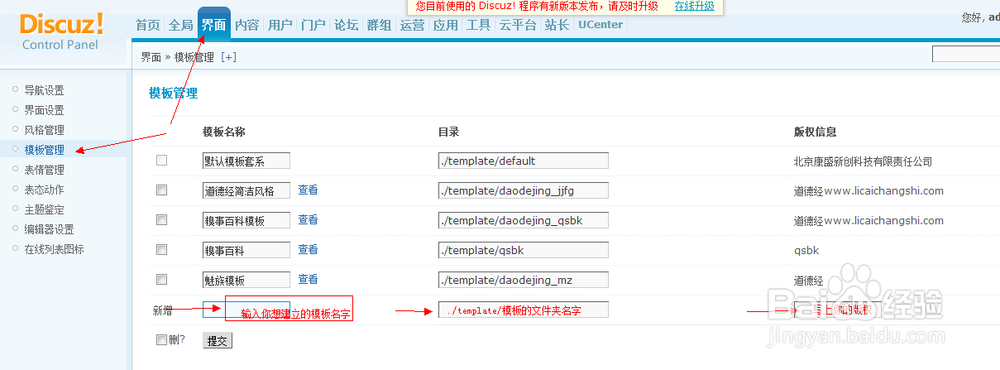This screenshot has width=1000, height=370.
Task: Go to the 应用 tab
Action: [445, 26]
